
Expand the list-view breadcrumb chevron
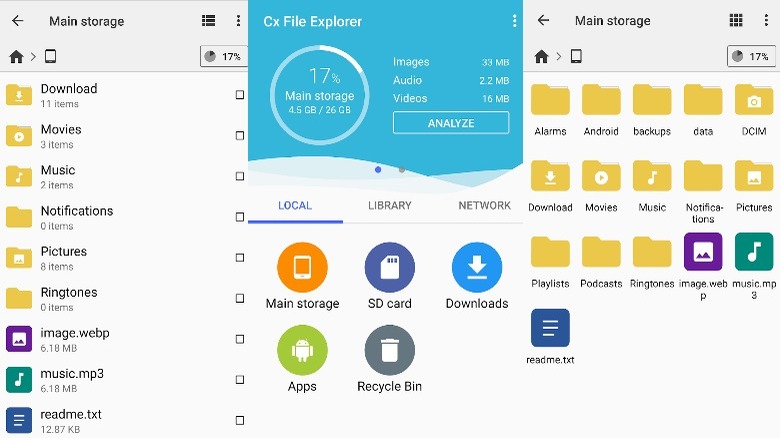[x=33, y=56]
